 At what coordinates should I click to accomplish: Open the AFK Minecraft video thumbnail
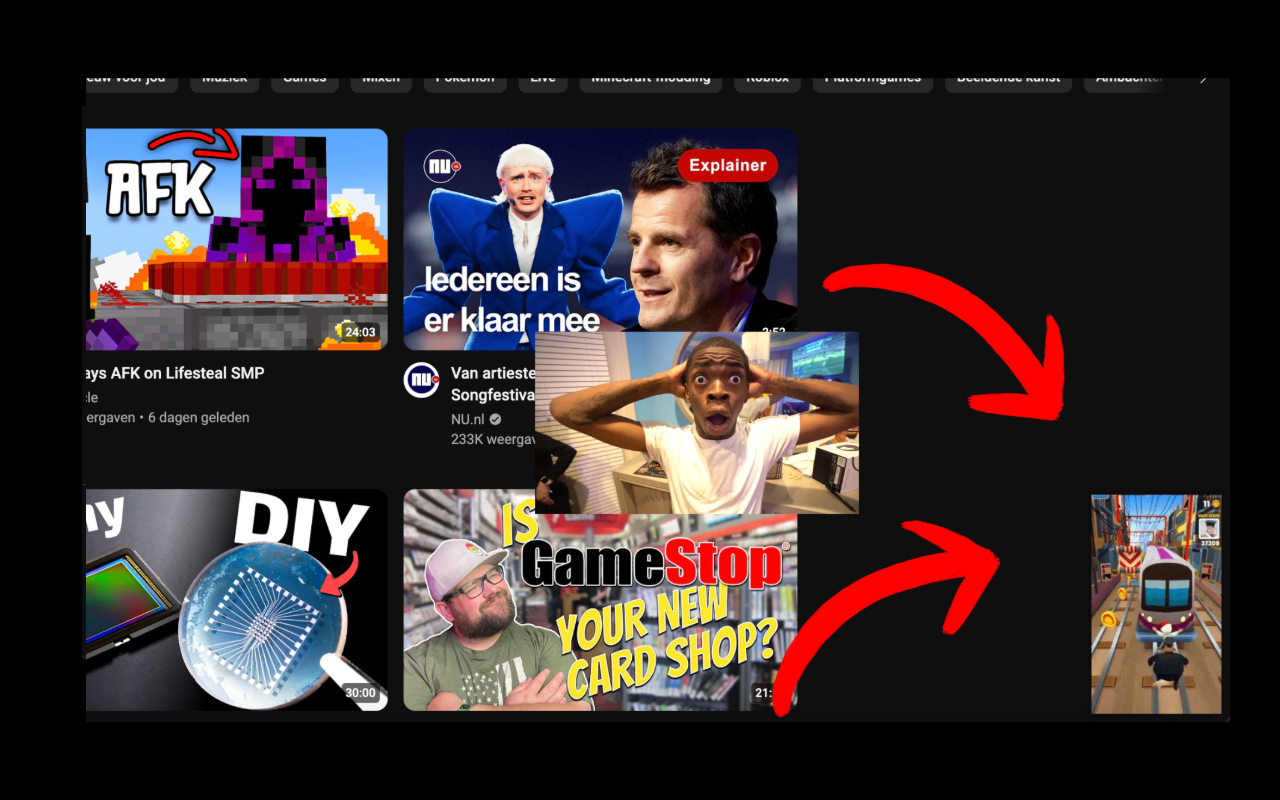[x=236, y=239]
